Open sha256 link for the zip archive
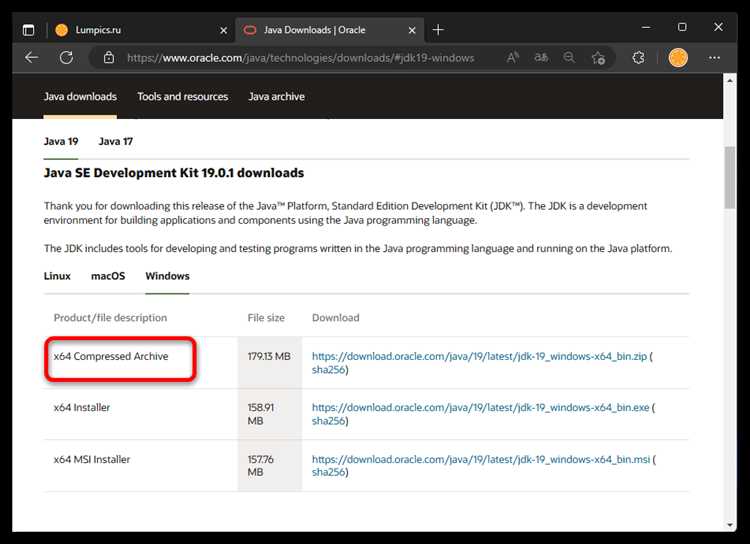 click(328, 370)
